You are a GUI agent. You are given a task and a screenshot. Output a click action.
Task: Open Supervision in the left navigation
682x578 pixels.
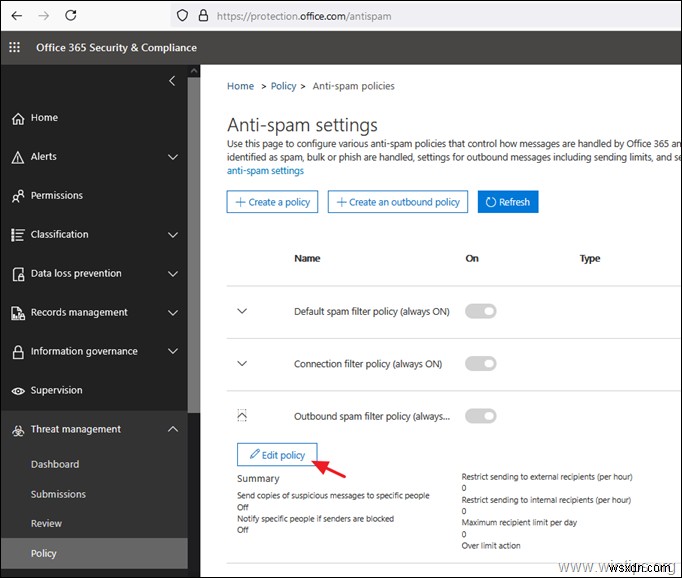pyautogui.click(x=56, y=390)
